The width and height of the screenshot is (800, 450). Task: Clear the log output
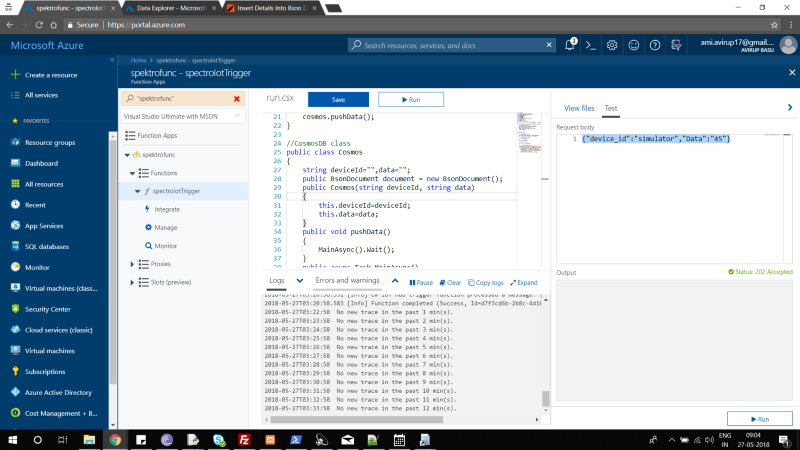[450, 283]
